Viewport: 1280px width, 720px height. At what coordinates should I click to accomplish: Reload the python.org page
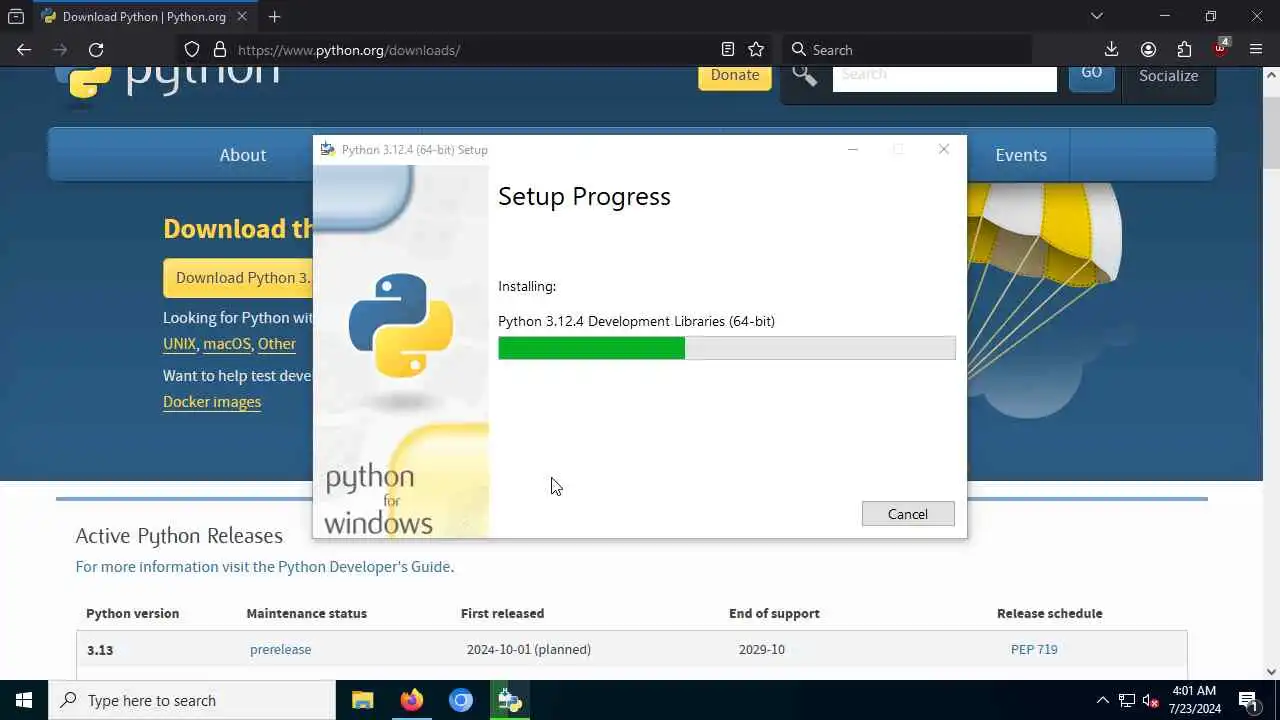(x=96, y=50)
